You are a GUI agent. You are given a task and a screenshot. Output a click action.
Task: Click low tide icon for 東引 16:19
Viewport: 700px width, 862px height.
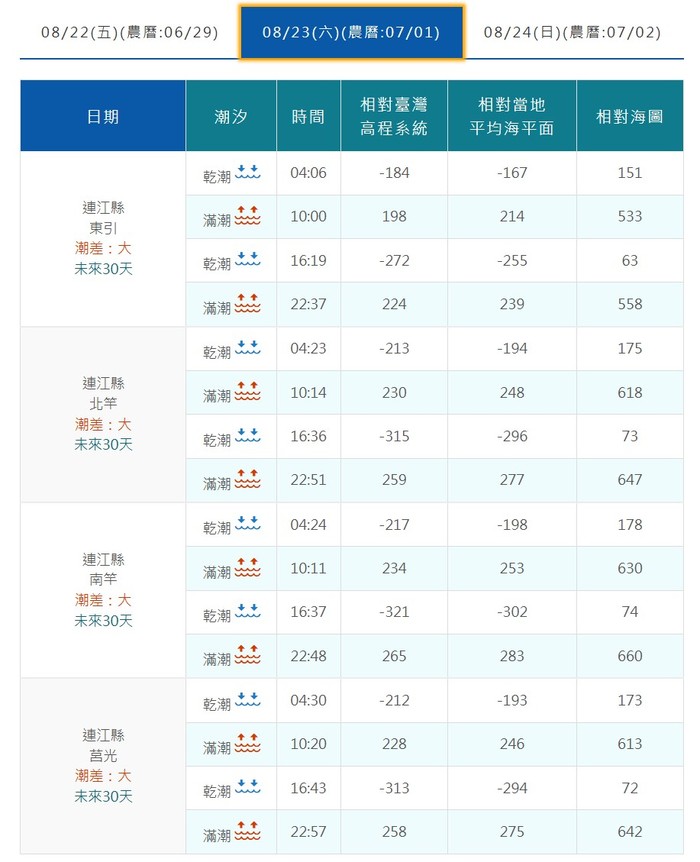pyautogui.click(x=247, y=261)
